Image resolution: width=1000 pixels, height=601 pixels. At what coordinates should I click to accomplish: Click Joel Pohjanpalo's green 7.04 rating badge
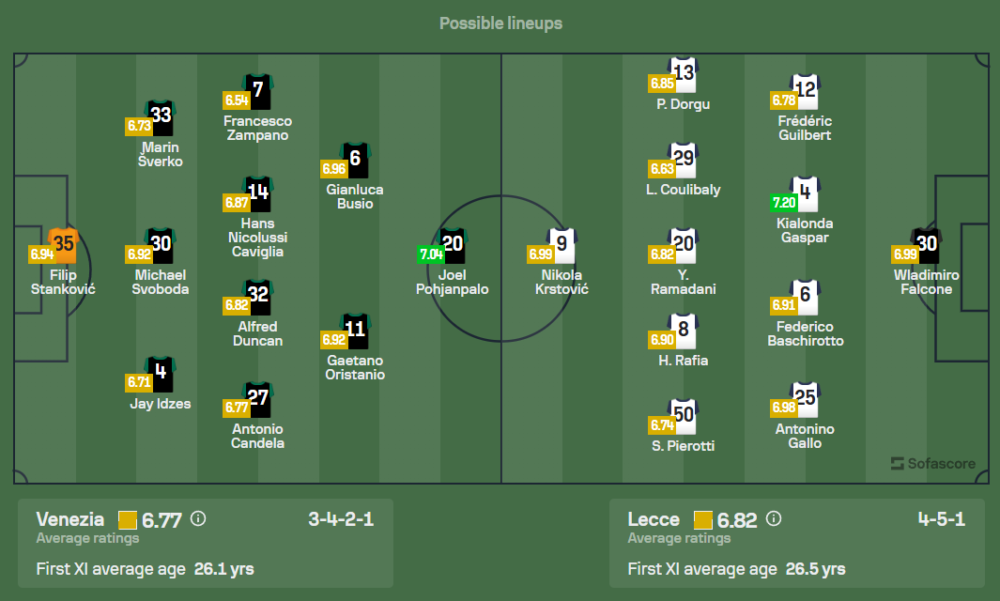[431, 255]
